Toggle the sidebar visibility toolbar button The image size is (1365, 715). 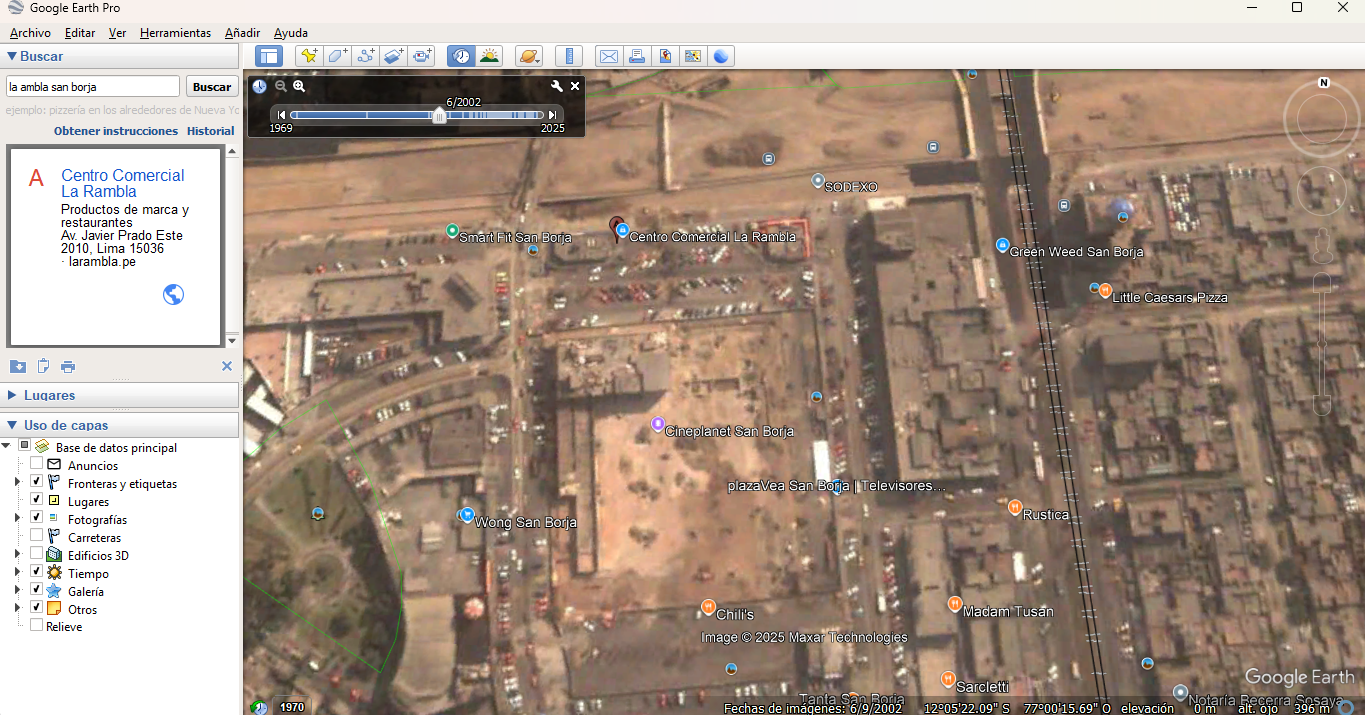tap(269, 56)
